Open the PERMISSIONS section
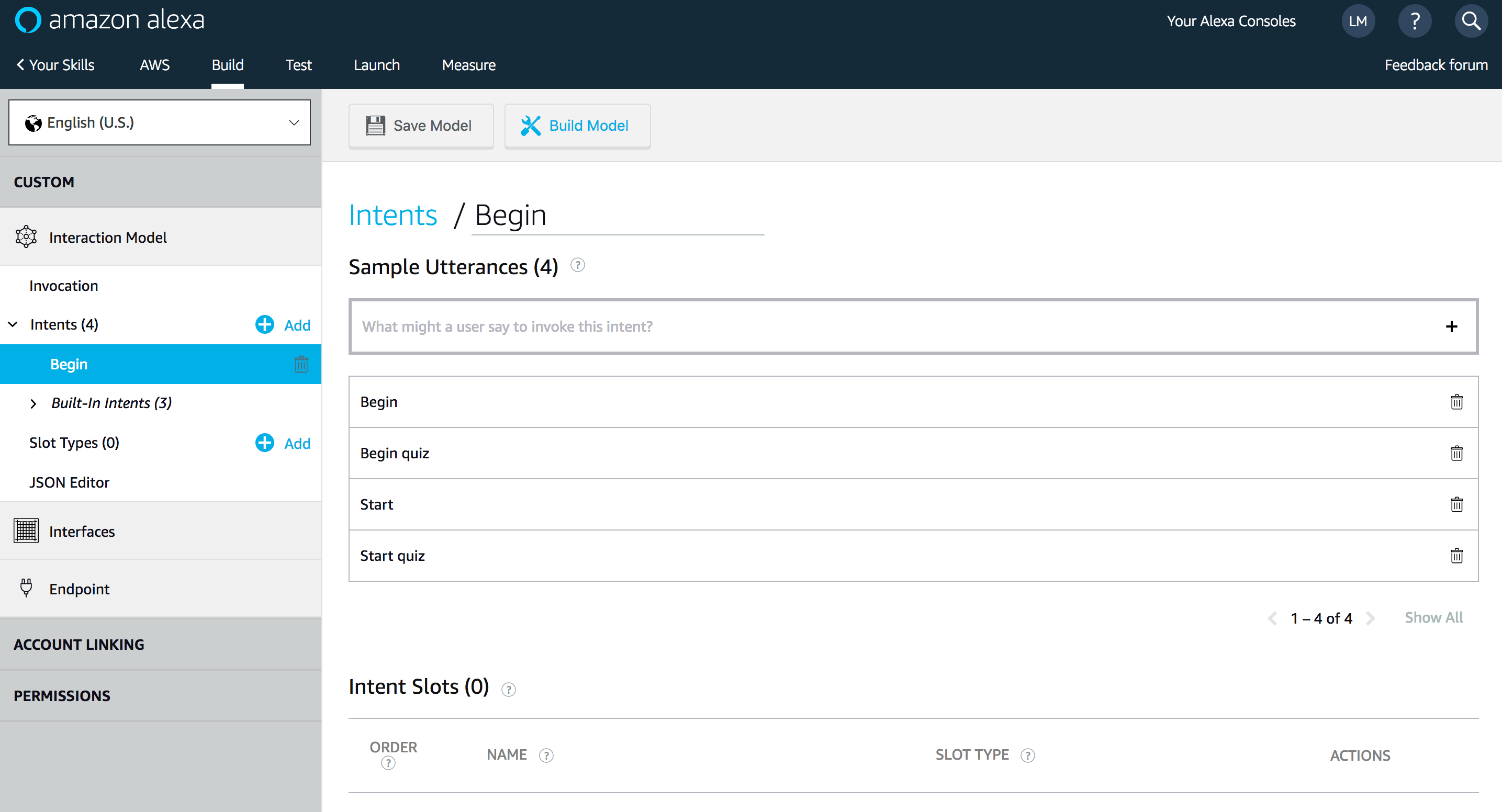Screen dimensions: 1502x812 tap(160, 695)
